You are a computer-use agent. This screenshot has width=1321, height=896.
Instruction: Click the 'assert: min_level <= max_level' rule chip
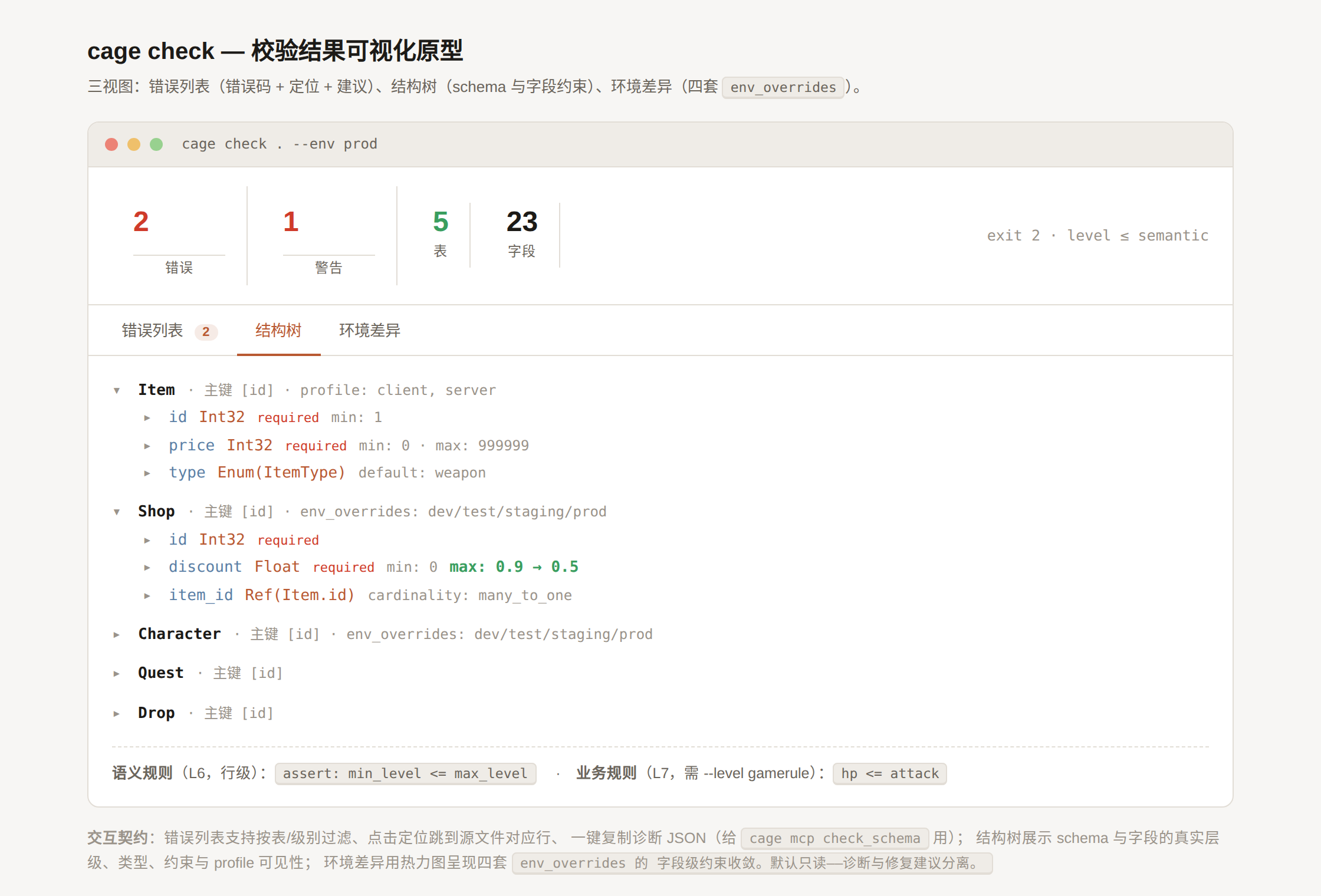point(405,773)
